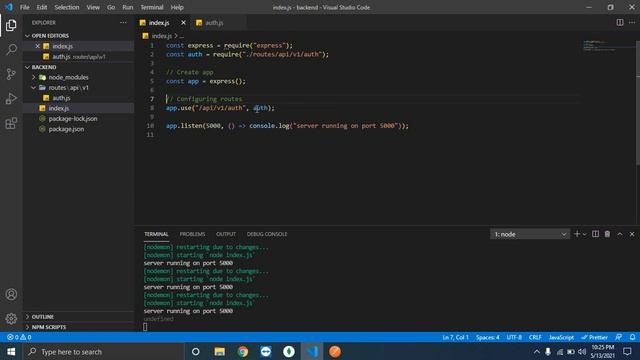The width and height of the screenshot is (640, 360).
Task: Open editor more actions ellipsis
Action: tap(632, 22)
